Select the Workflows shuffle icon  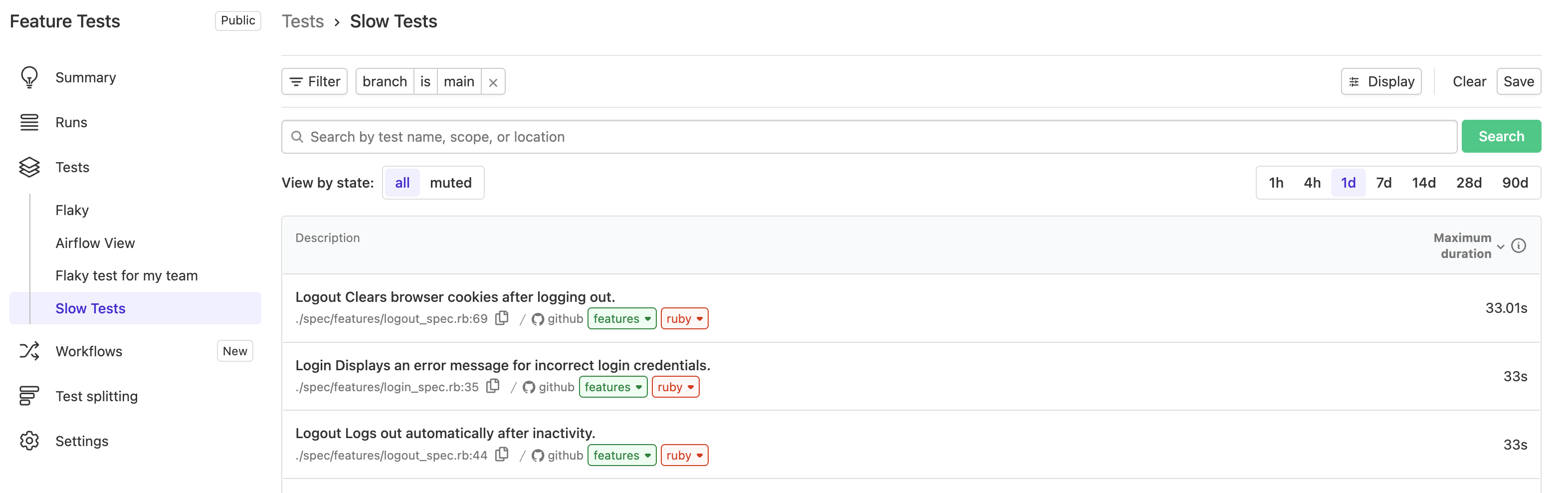(x=29, y=351)
